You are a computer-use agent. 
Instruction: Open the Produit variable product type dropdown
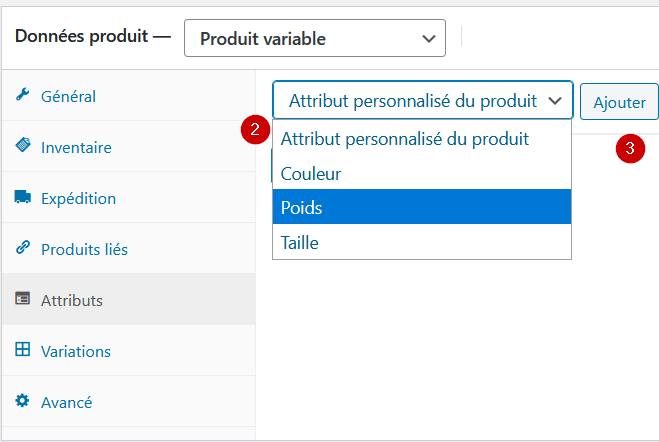pyautogui.click(x=315, y=38)
